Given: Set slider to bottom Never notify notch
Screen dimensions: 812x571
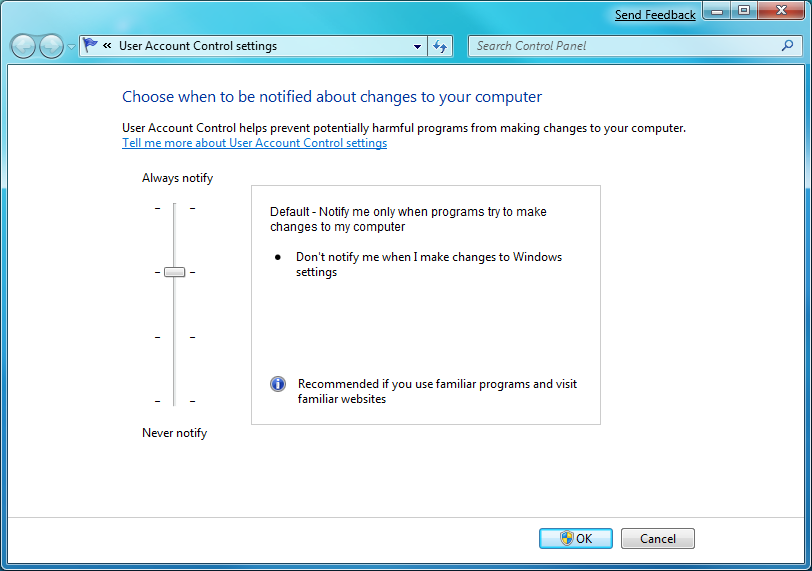Looking at the screenshot, I should pyautogui.click(x=175, y=401).
